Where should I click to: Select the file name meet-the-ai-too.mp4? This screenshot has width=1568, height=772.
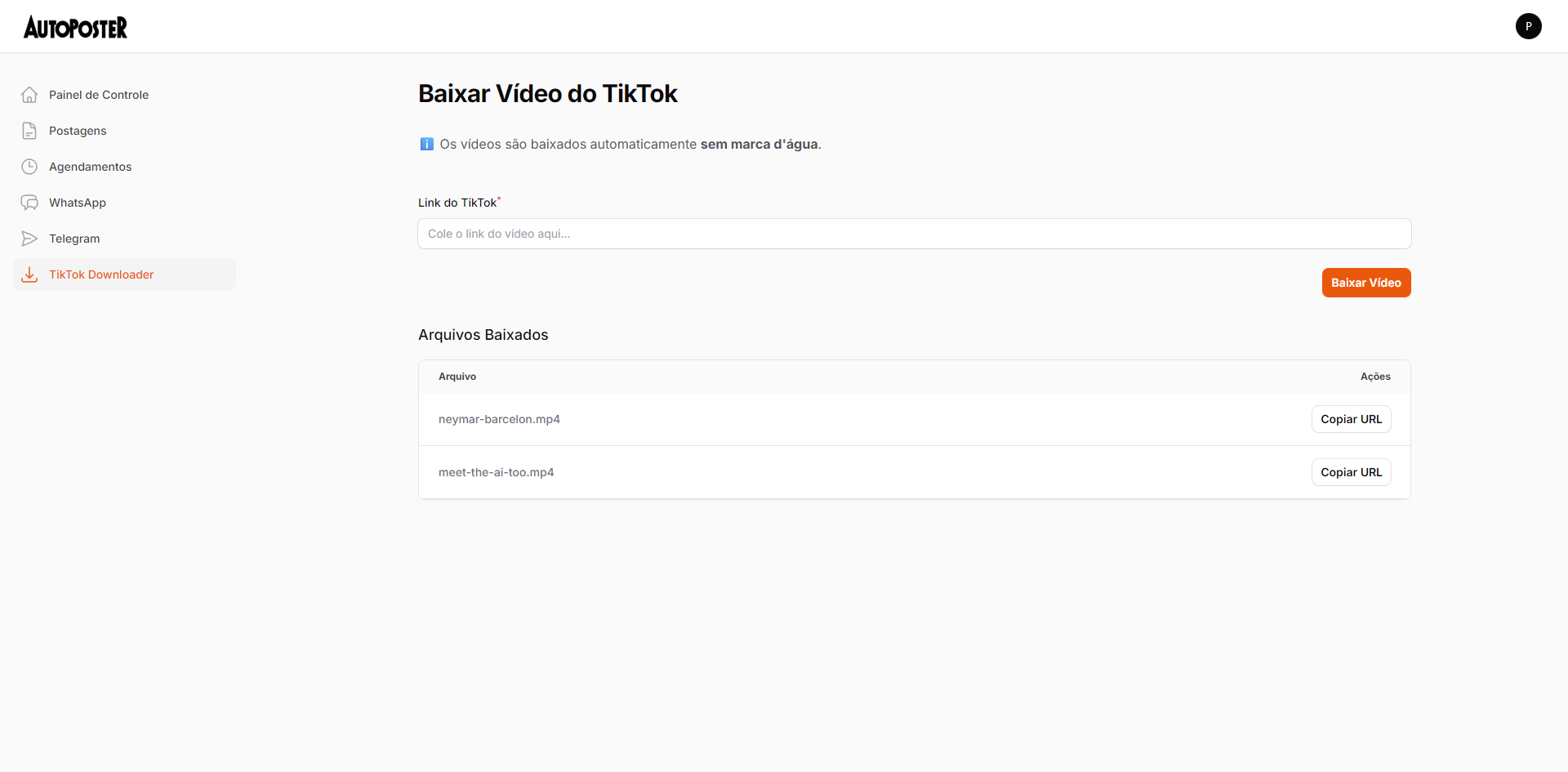tap(496, 471)
